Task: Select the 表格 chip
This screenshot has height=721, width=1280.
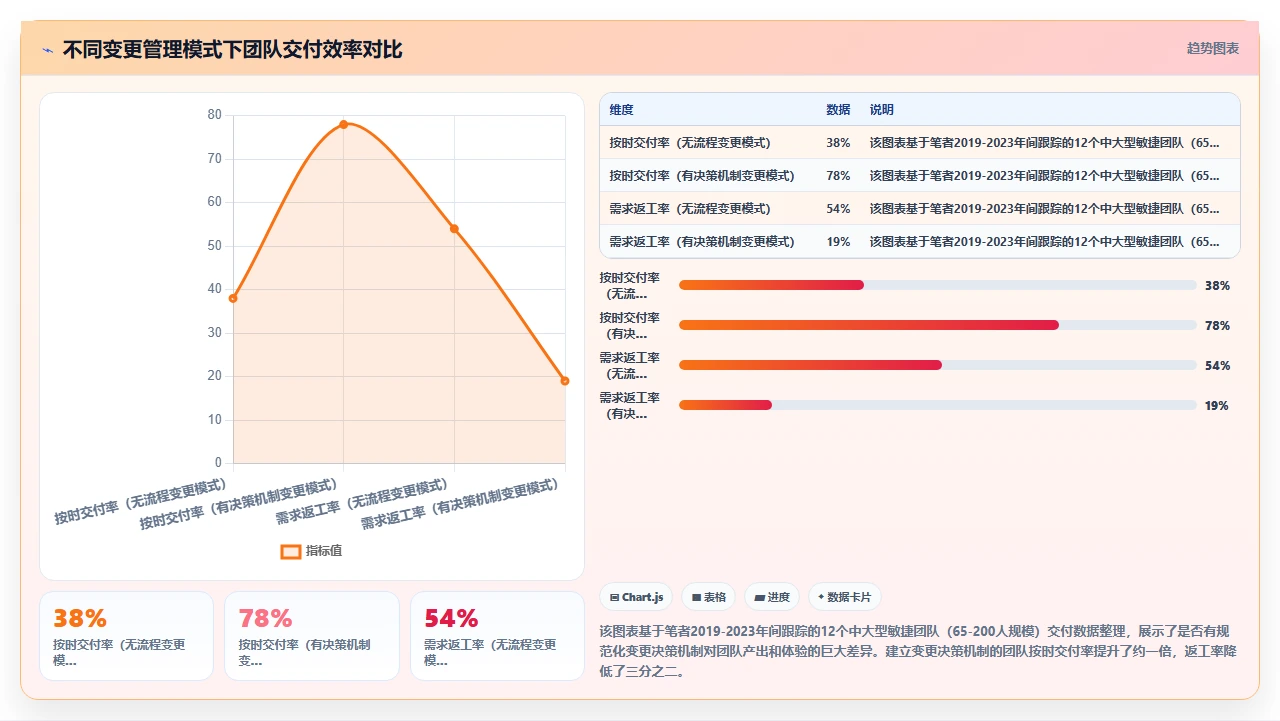Action: tap(709, 597)
